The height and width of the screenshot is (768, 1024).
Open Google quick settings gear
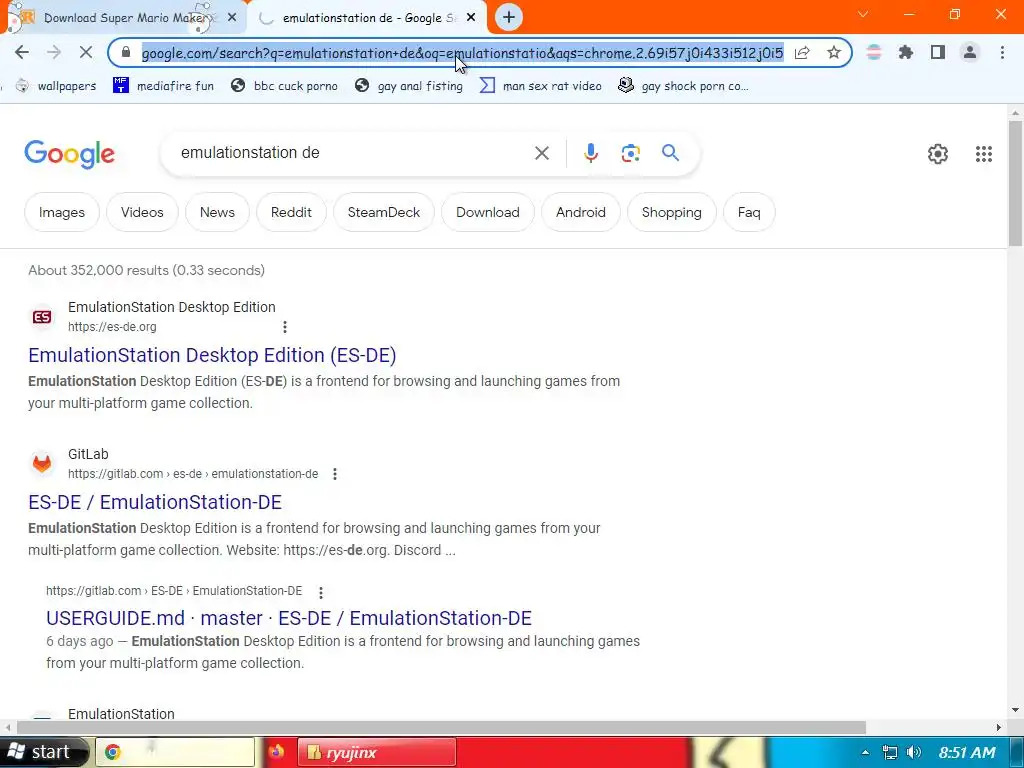point(938,153)
